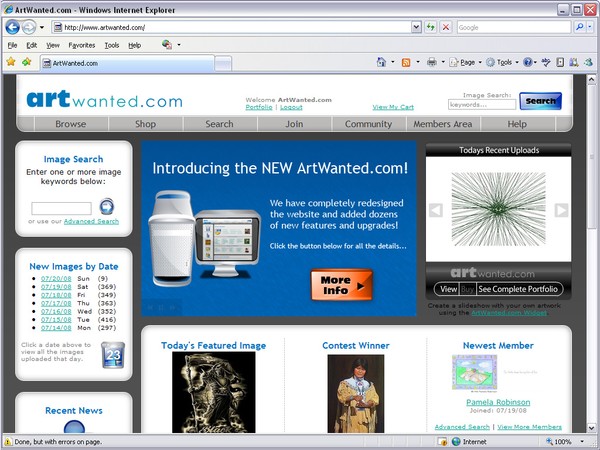This screenshot has width=600, height=450.
Task: Open the View menu
Action: coord(53,45)
